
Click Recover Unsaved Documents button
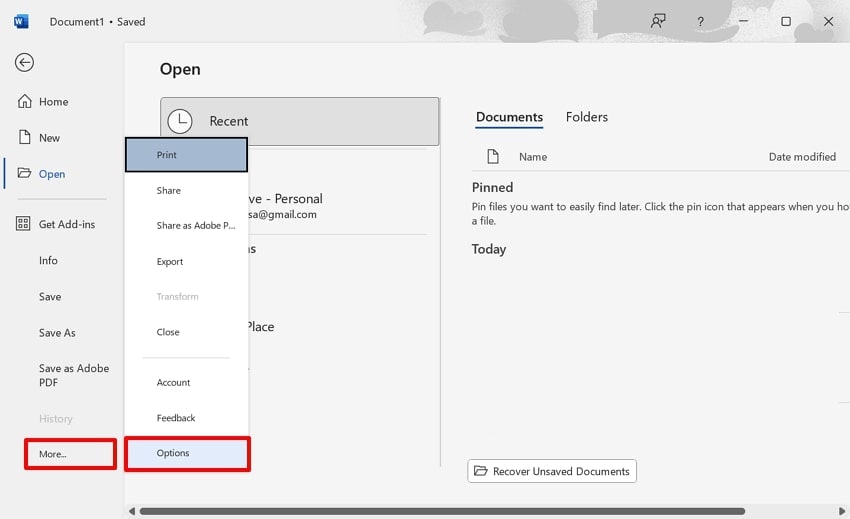552,471
